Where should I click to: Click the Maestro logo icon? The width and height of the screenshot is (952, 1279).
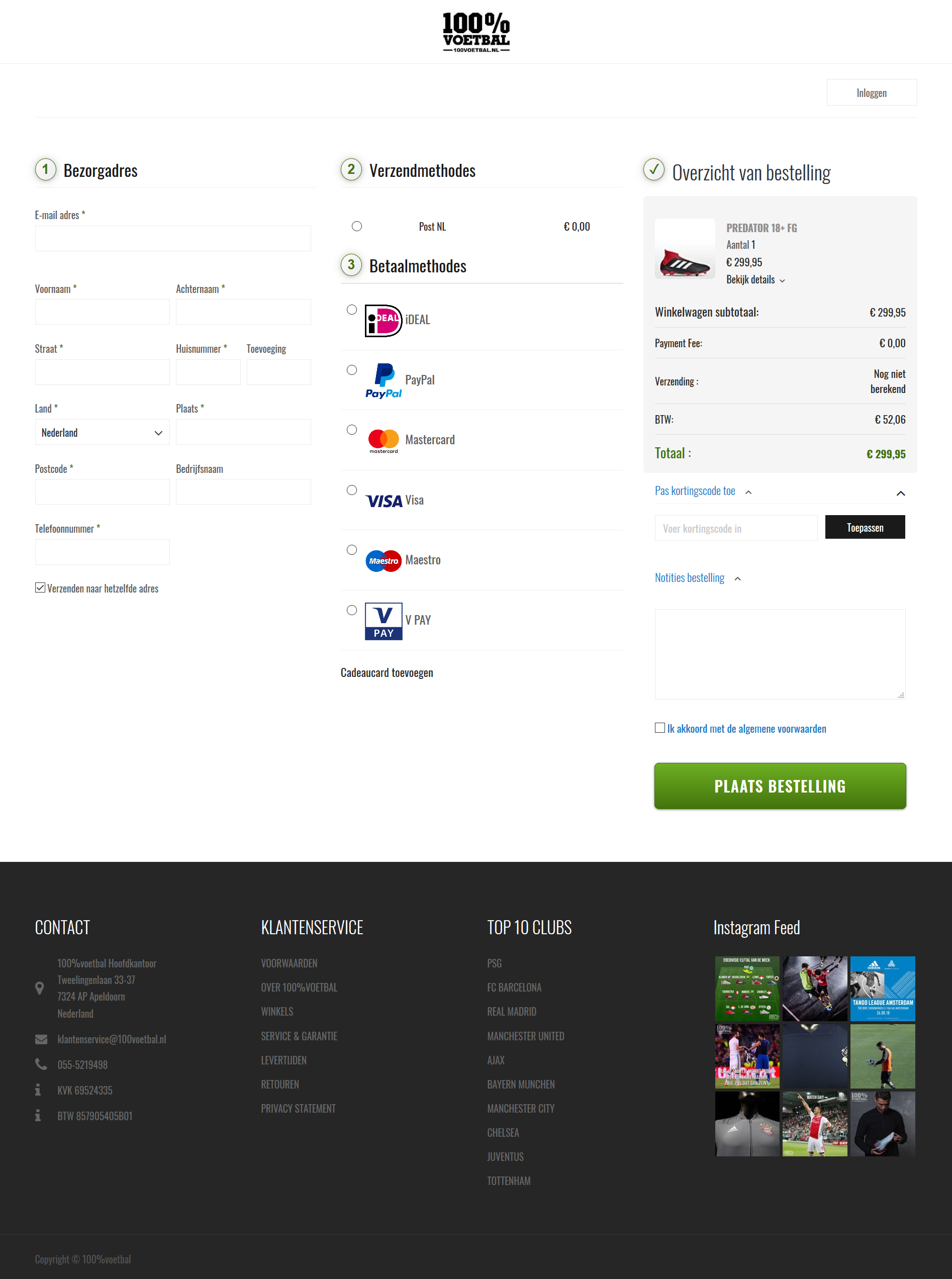383,560
